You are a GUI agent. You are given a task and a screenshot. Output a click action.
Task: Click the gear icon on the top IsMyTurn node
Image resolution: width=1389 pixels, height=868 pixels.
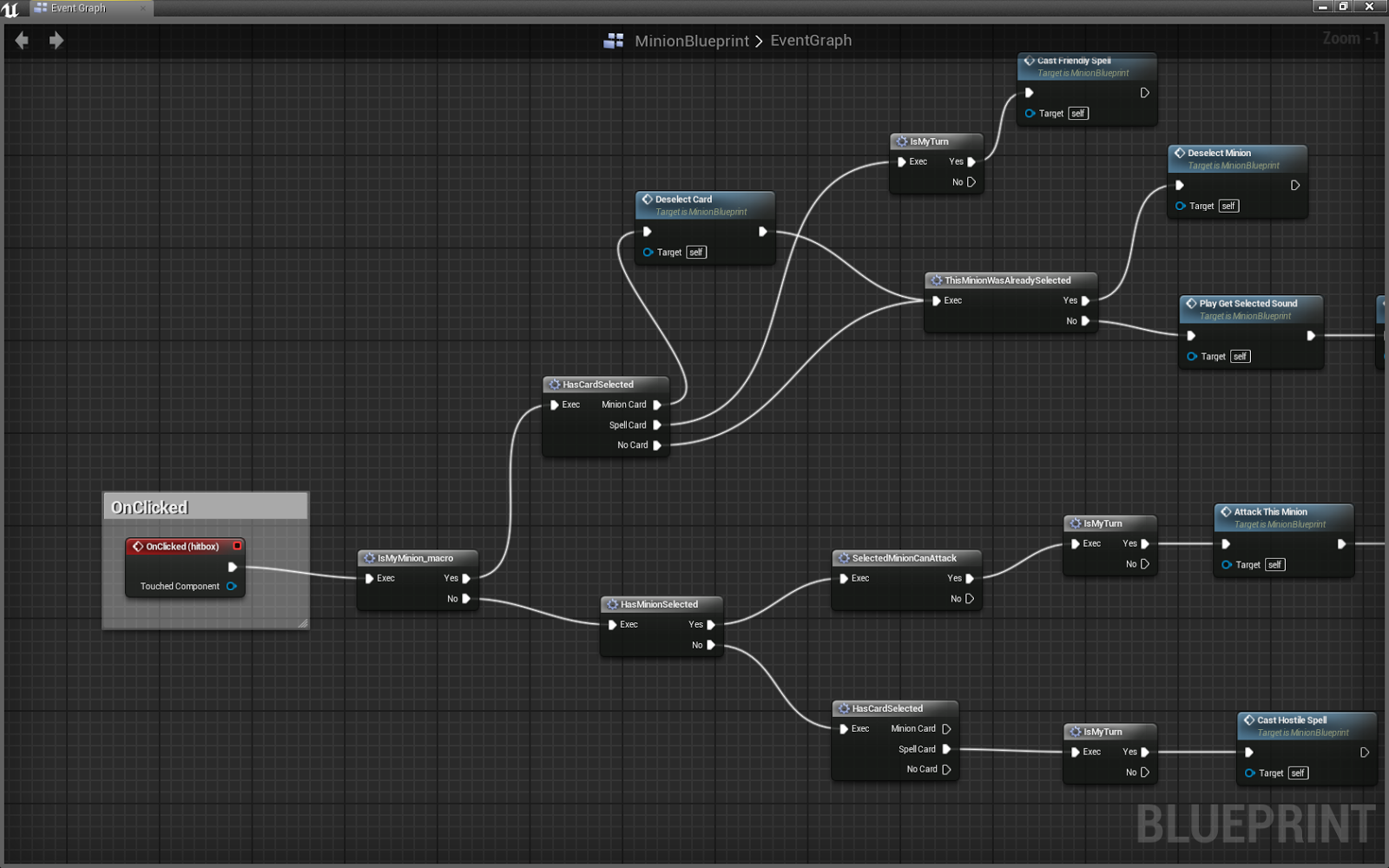[x=901, y=141]
